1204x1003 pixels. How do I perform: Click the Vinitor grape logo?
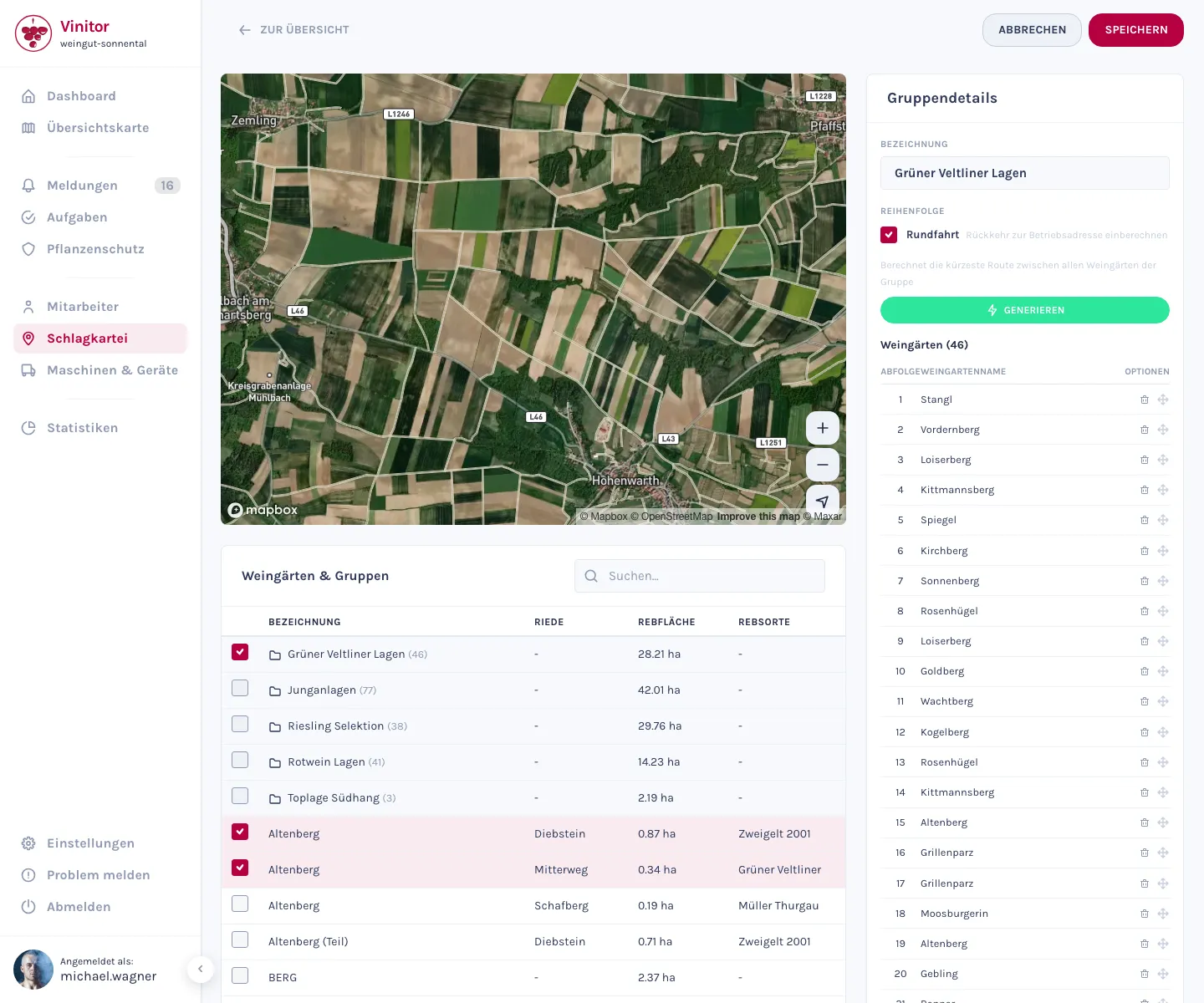click(33, 33)
